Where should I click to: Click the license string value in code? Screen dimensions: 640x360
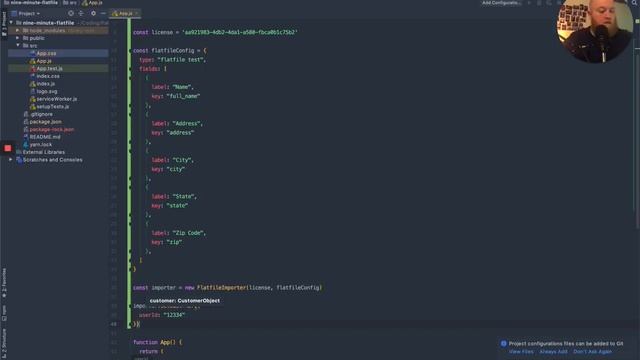click(x=240, y=32)
